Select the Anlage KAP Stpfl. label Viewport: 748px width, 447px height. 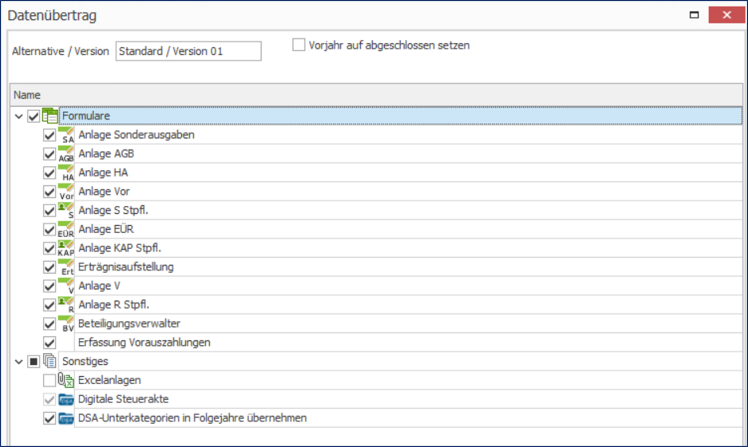pyautogui.click(x=120, y=248)
